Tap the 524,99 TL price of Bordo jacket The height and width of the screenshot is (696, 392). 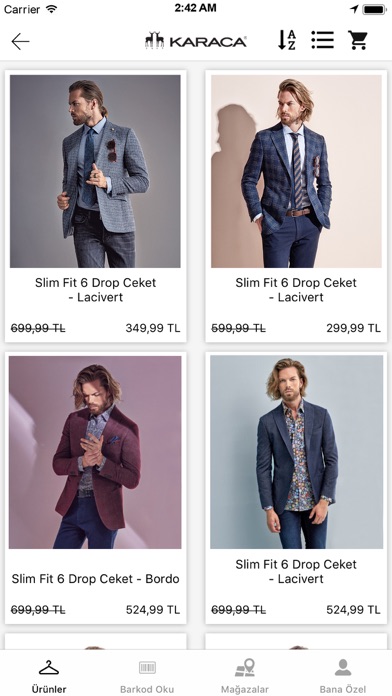[153, 610]
